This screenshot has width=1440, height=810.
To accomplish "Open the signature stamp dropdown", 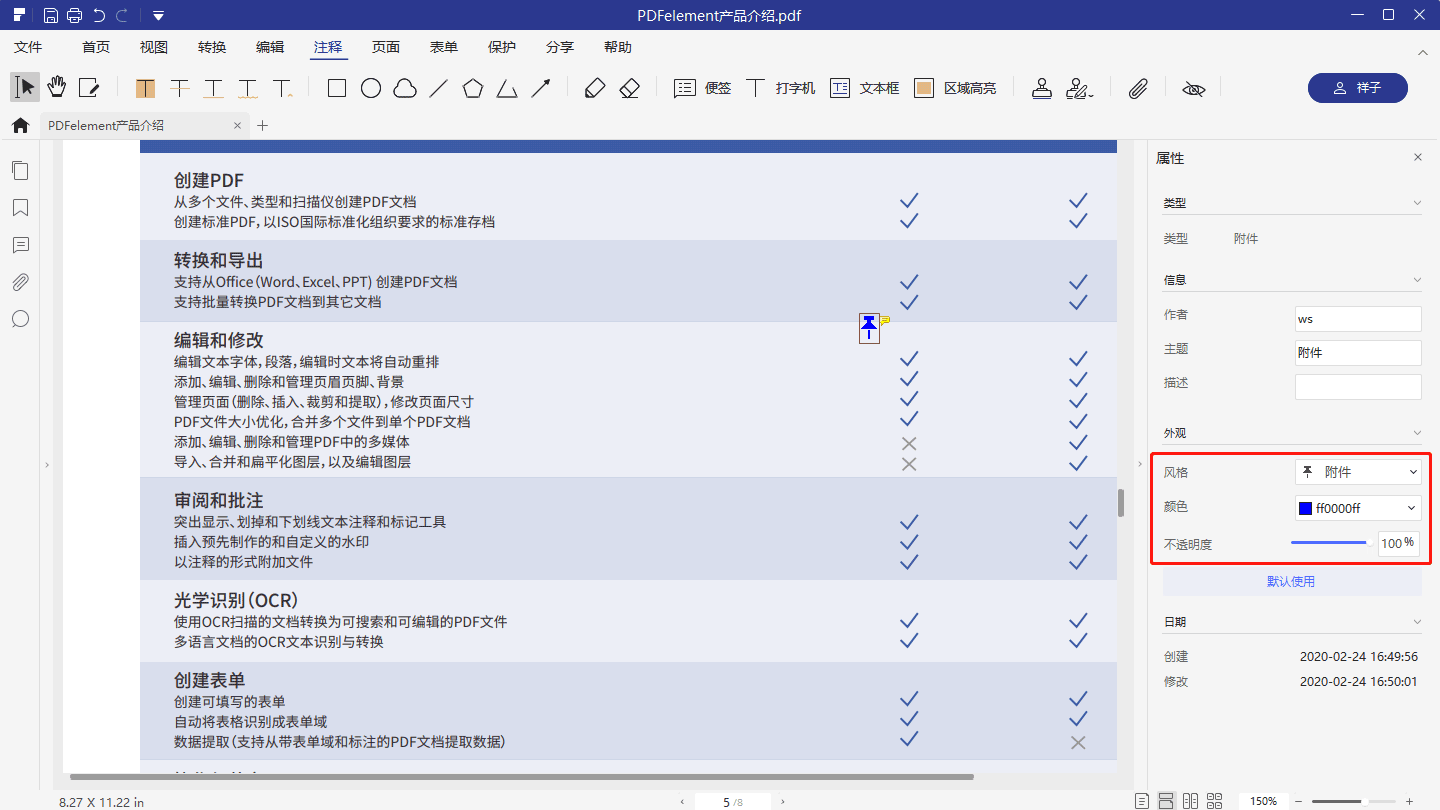I will 1079,88.
